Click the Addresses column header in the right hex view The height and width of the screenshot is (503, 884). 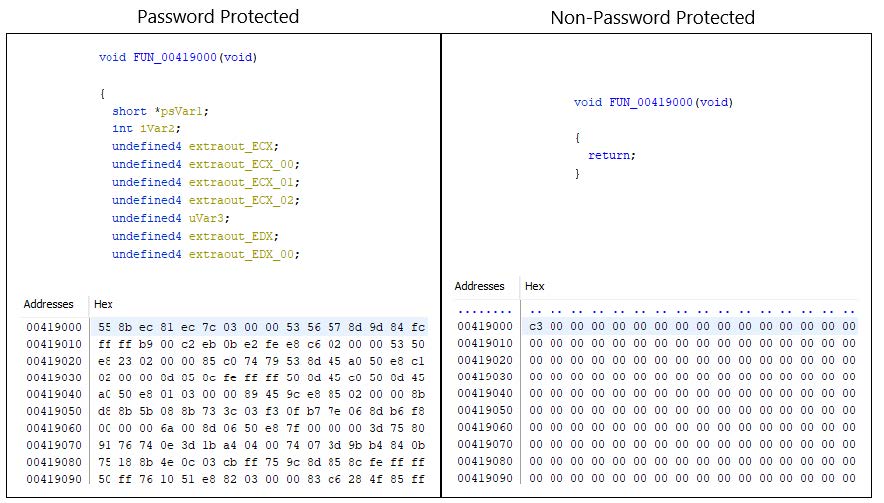click(479, 286)
